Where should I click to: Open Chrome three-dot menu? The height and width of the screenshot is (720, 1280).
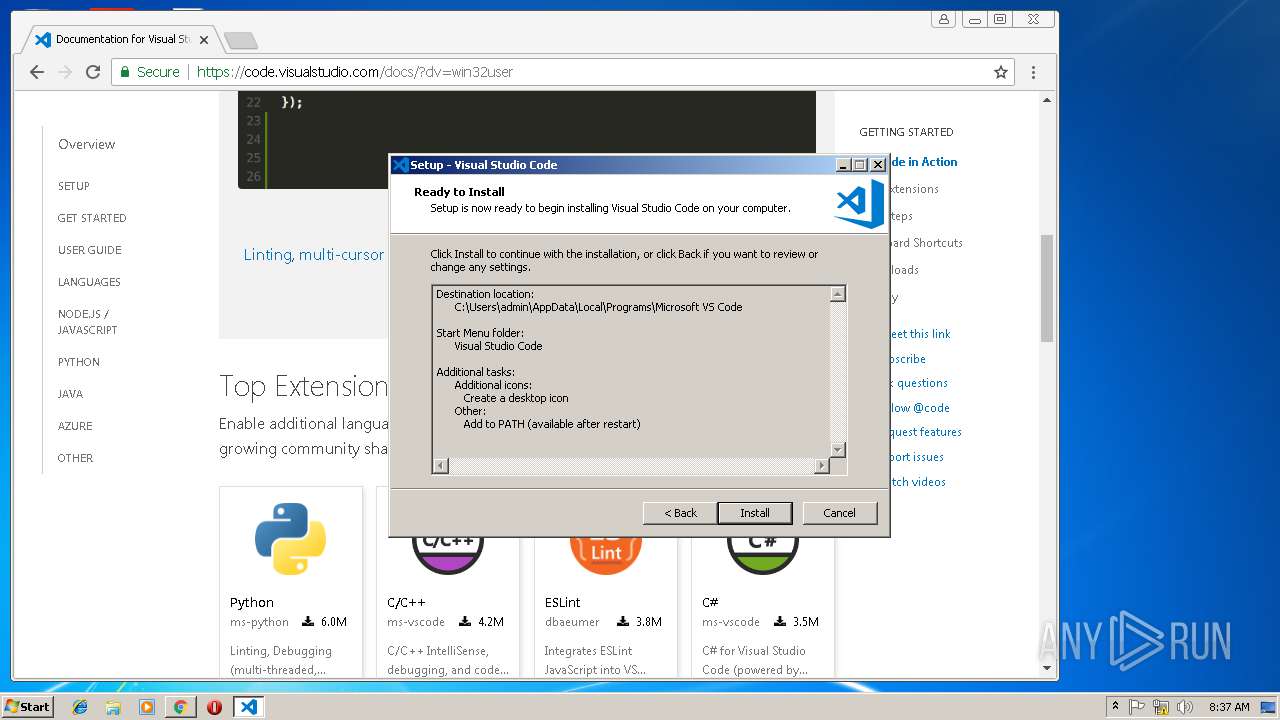pyautogui.click(x=1033, y=72)
